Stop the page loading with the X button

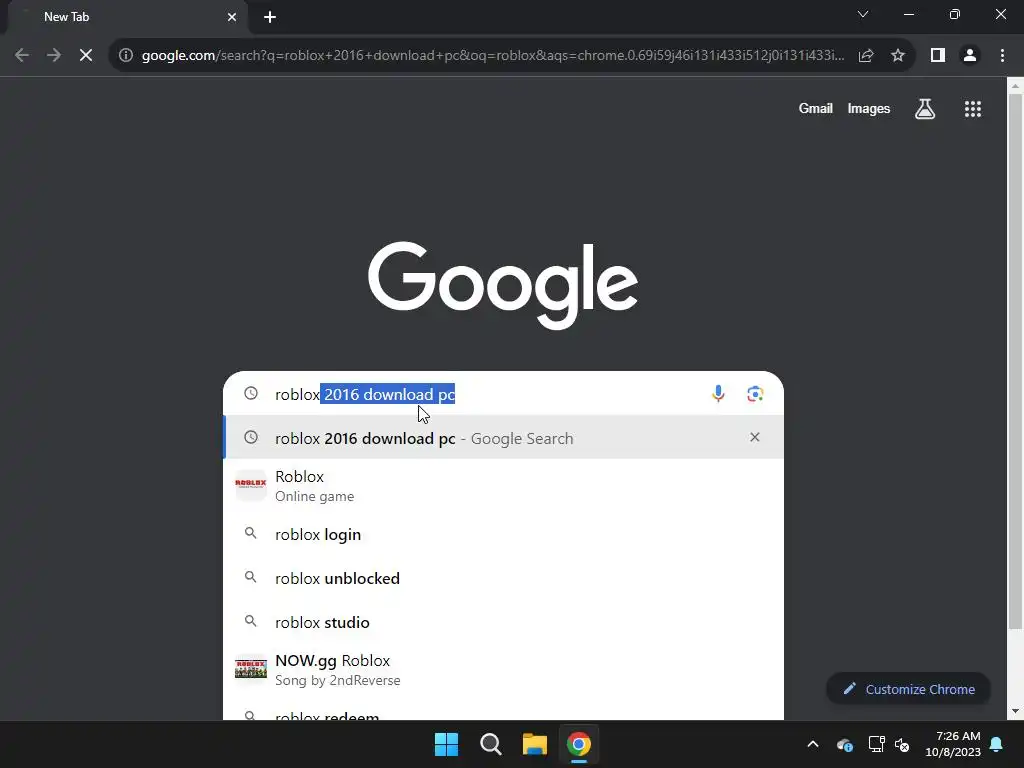[86, 56]
